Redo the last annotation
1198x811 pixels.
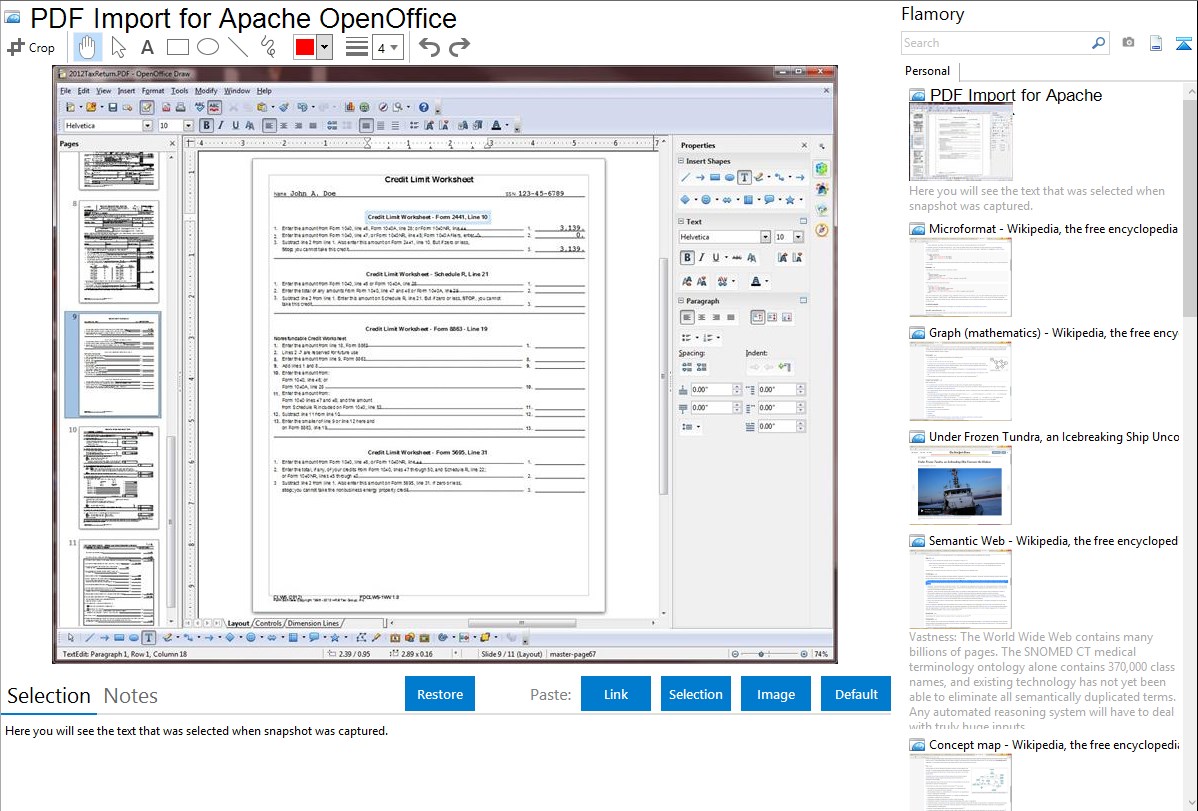click(x=459, y=47)
